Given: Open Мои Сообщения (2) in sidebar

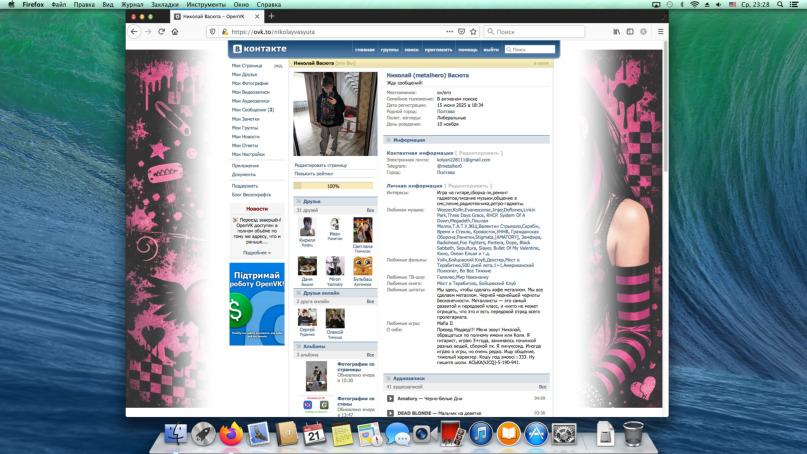Looking at the screenshot, I should coord(253,110).
